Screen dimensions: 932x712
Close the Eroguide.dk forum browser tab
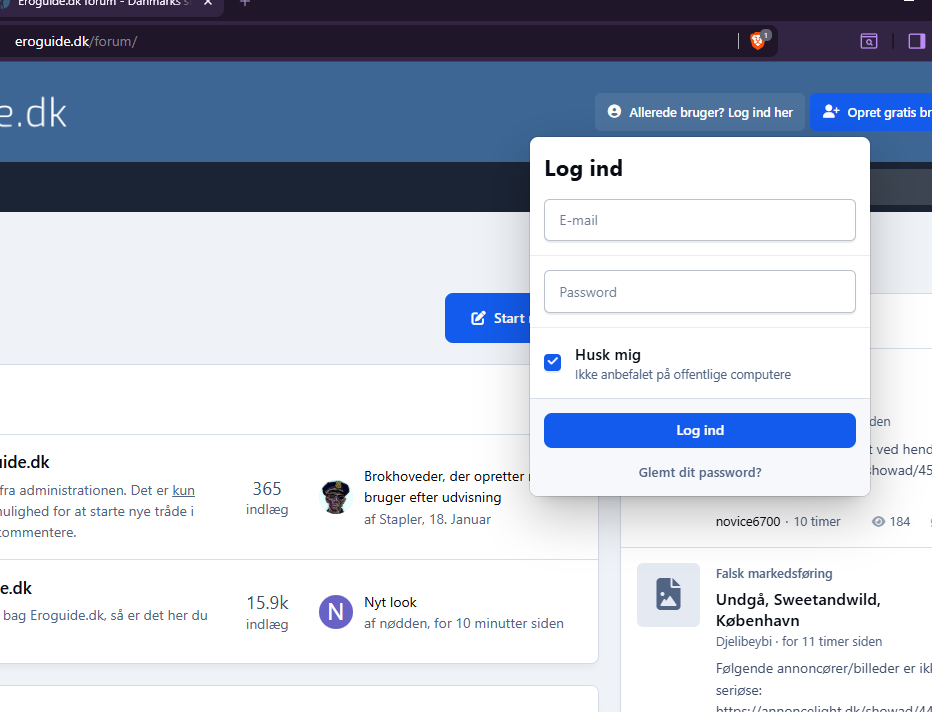point(207,3)
